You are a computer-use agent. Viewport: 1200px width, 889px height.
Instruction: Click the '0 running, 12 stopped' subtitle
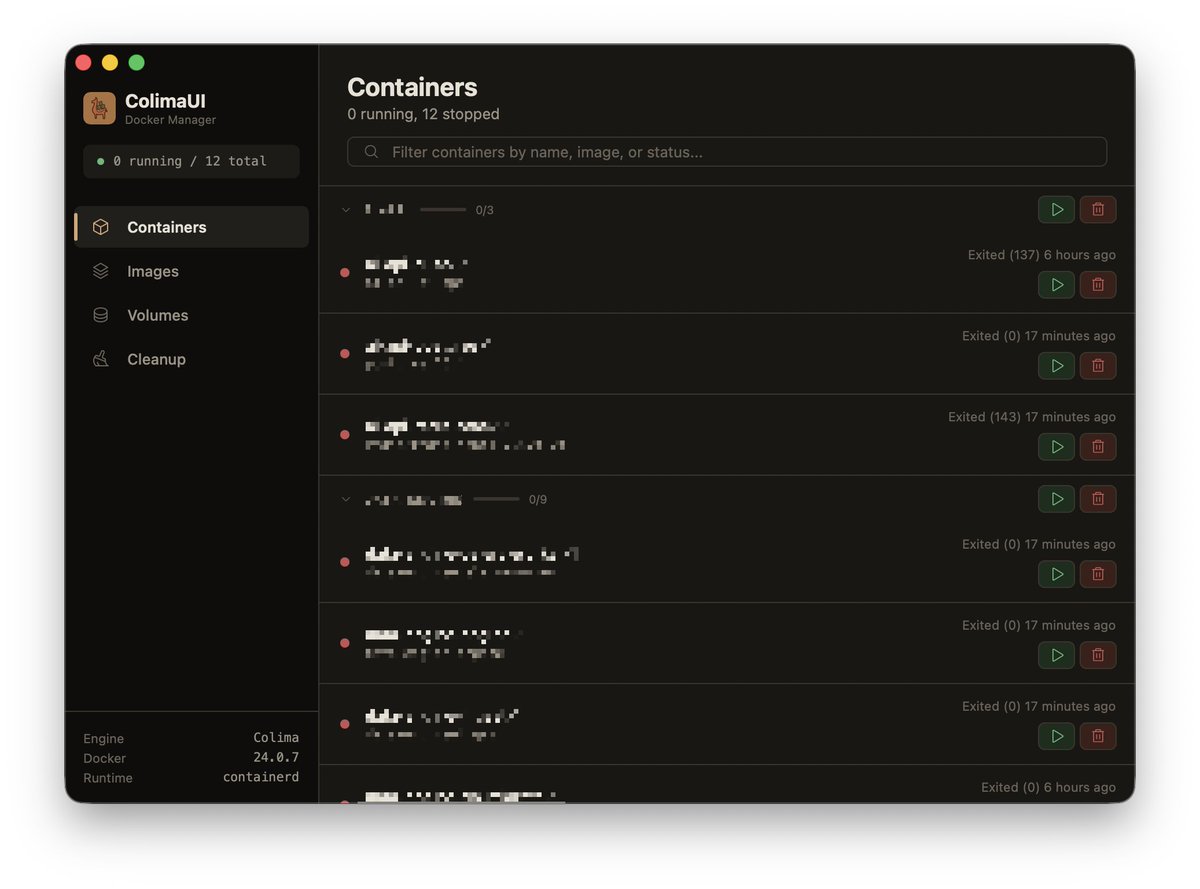pos(423,114)
